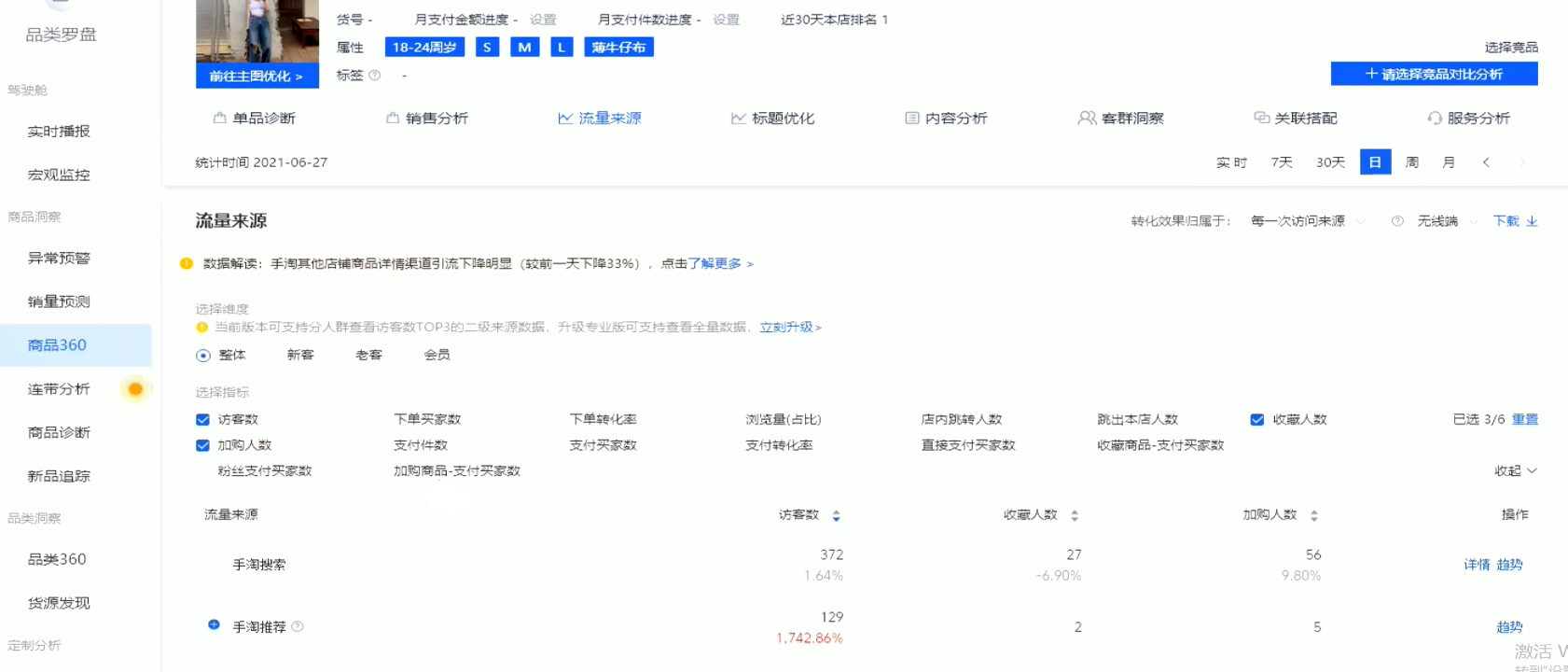Click the yellow warning icon before 数据解读
The width and height of the screenshot is (1568, 672).
pyautogui.click(x=187, y=264)
